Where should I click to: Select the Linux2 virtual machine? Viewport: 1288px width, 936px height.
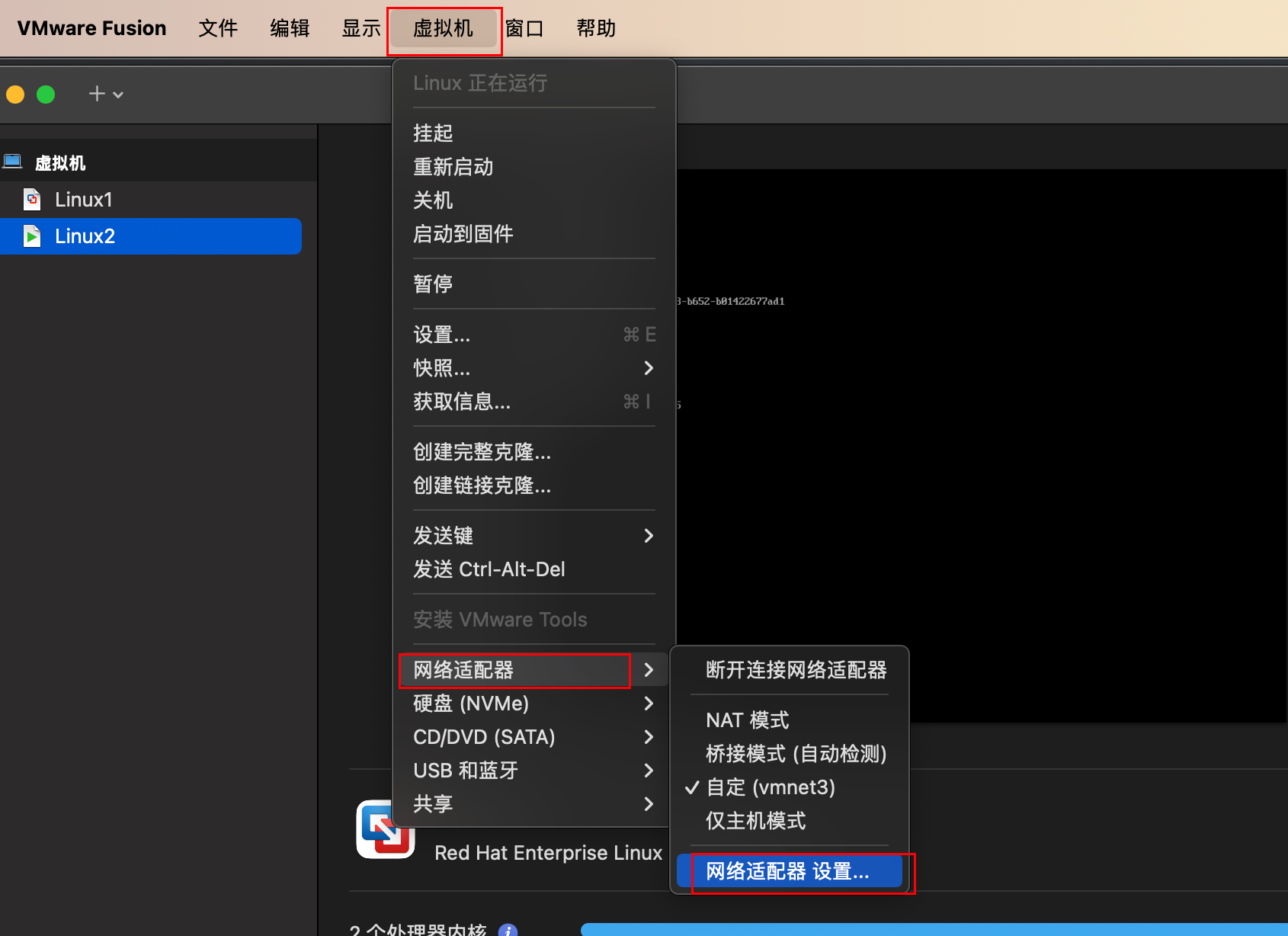click(151, 236)
